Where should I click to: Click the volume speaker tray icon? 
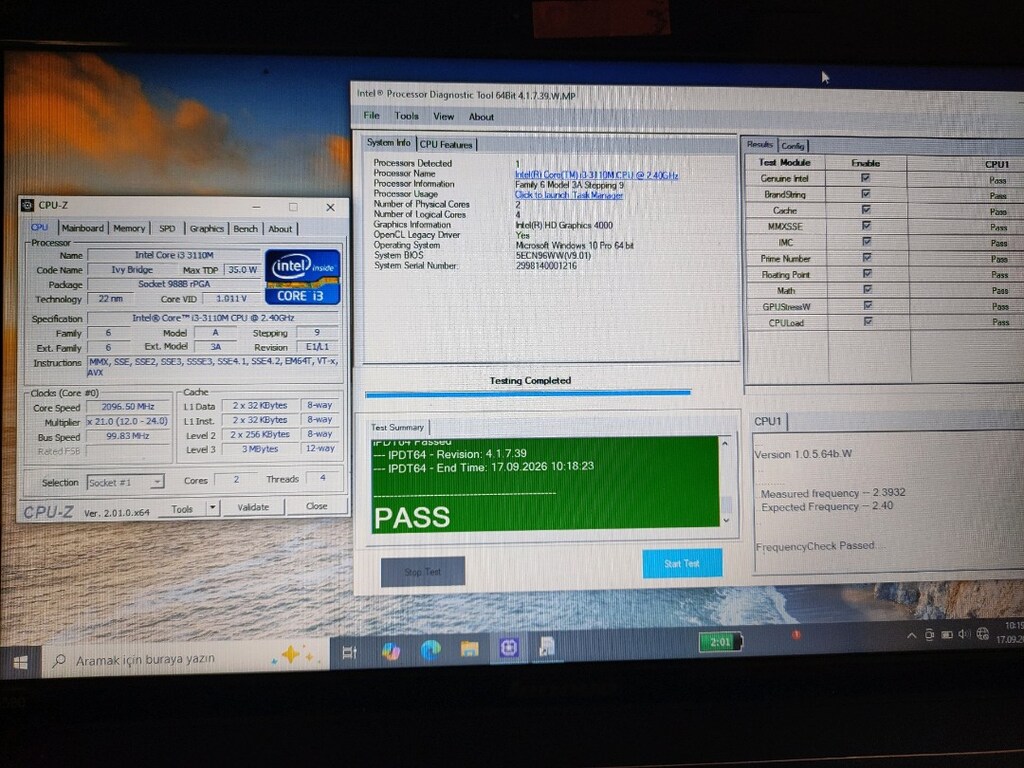tap(964, 635)
